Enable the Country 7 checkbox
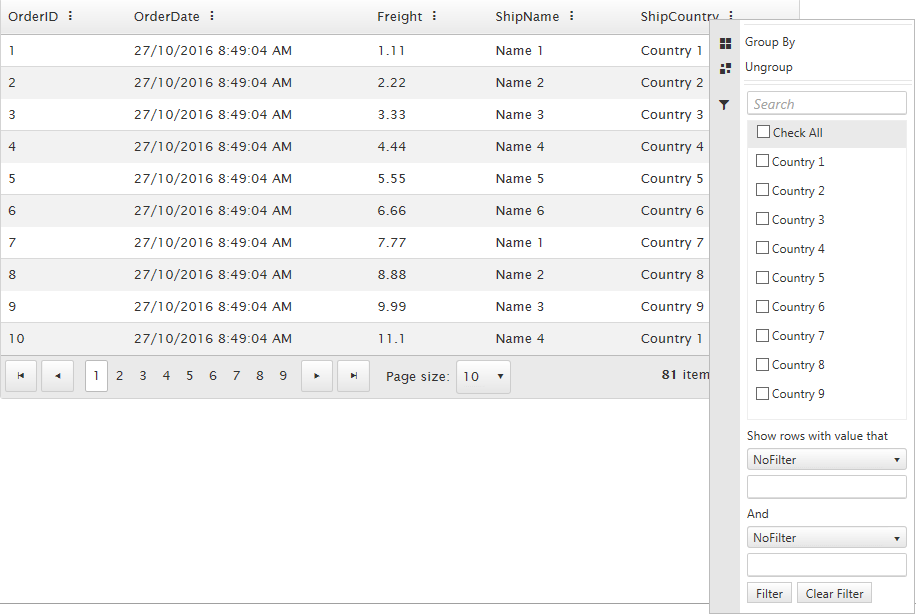The height and width of the screenshot is (615, 916). pos(763,335)
